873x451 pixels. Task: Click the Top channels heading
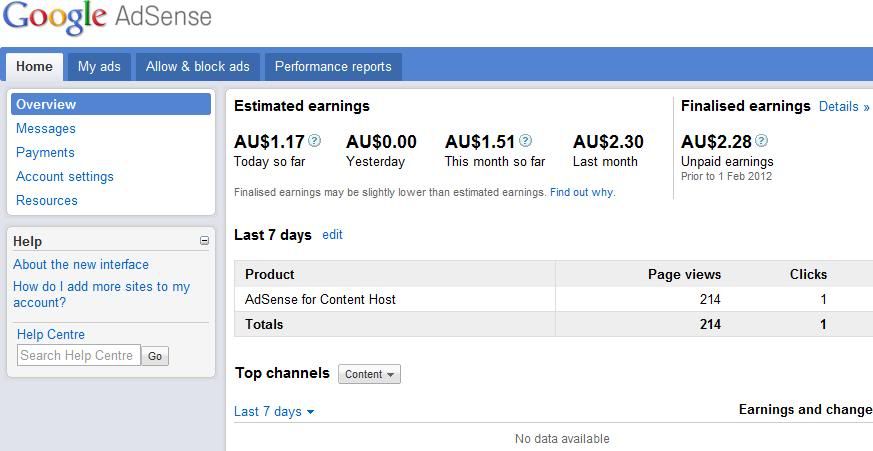pos(282,372)
